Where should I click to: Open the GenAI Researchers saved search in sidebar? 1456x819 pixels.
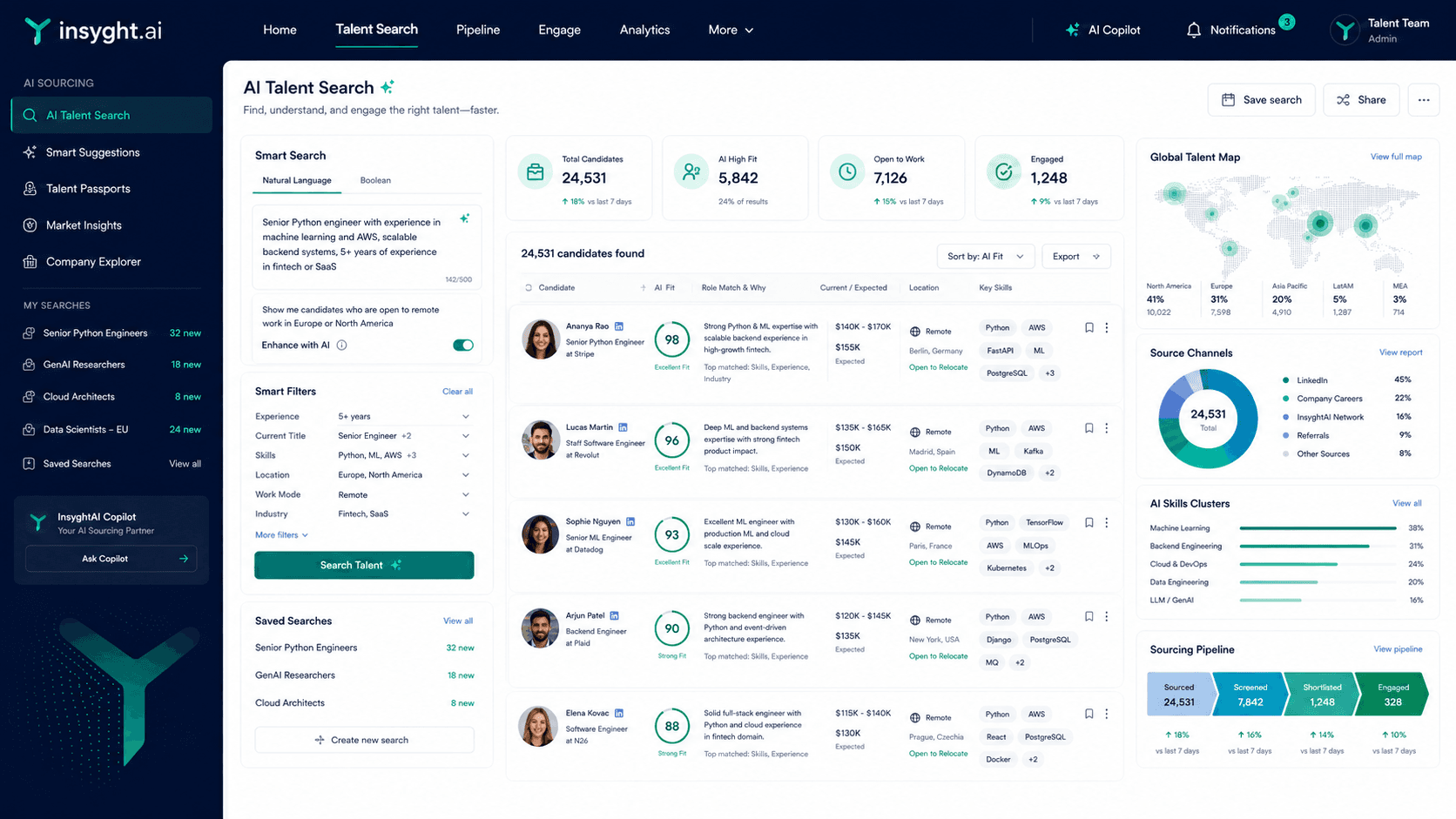point(111,365)
